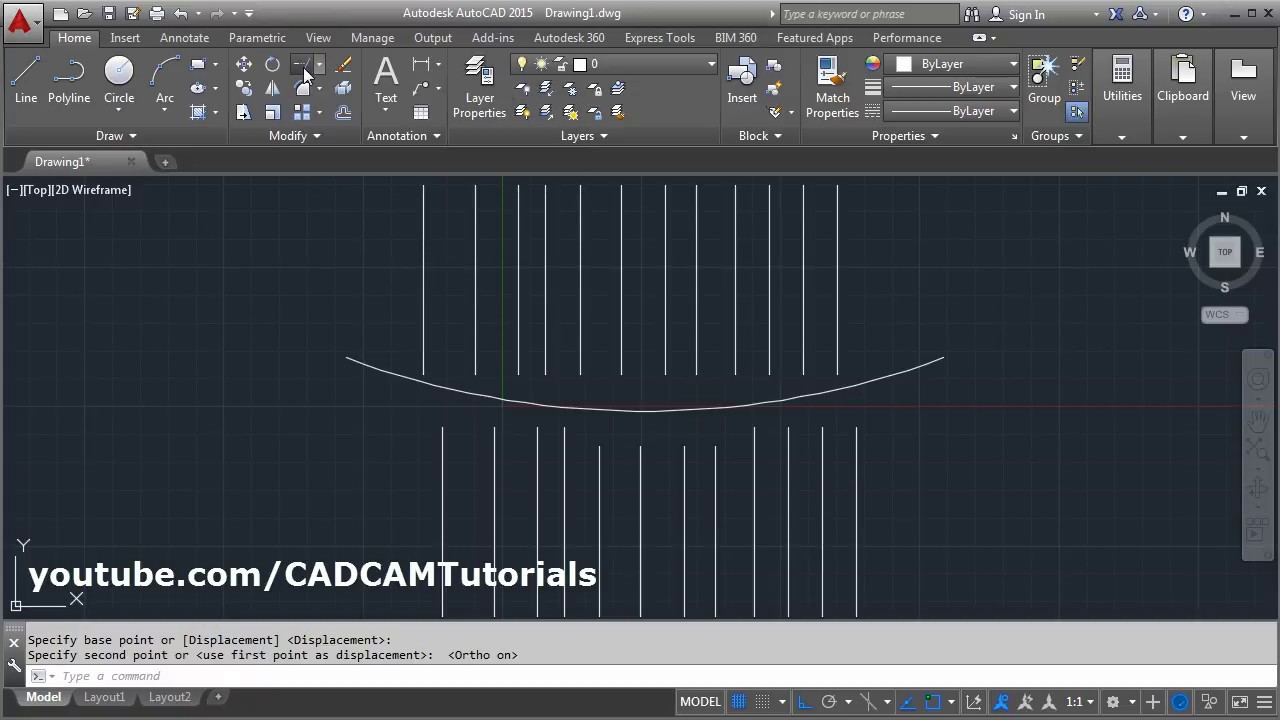Screen dimensions: 1280x720
Task: Click the MODEL space button
Action: click(700, 702)
